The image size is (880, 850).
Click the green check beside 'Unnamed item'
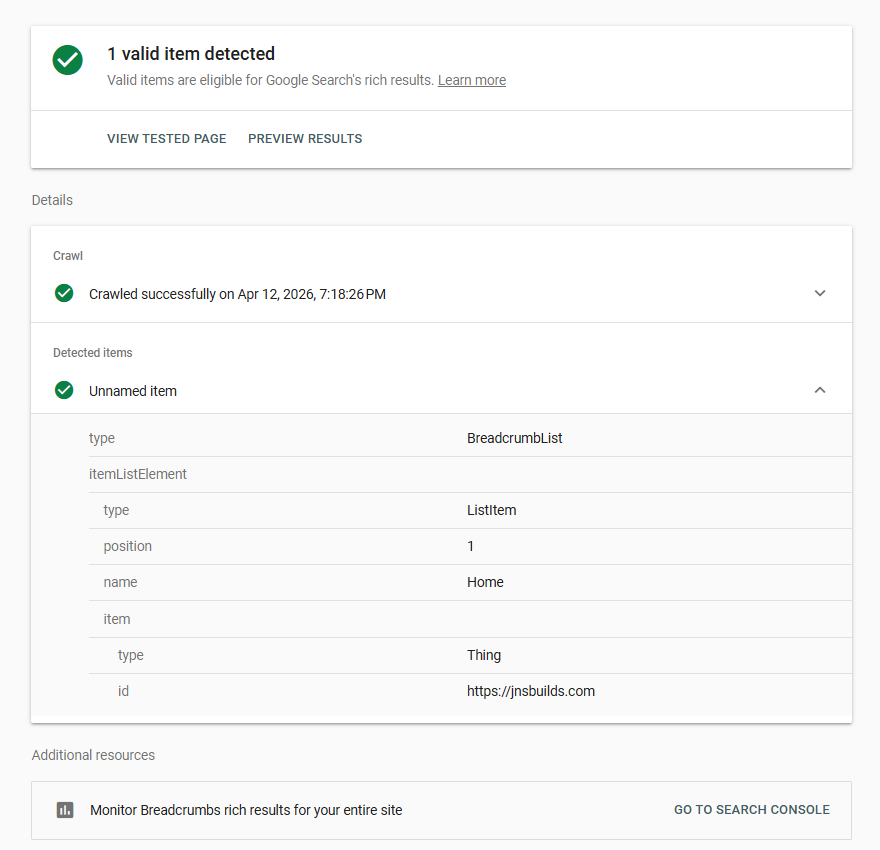click(x=64, y=390)
